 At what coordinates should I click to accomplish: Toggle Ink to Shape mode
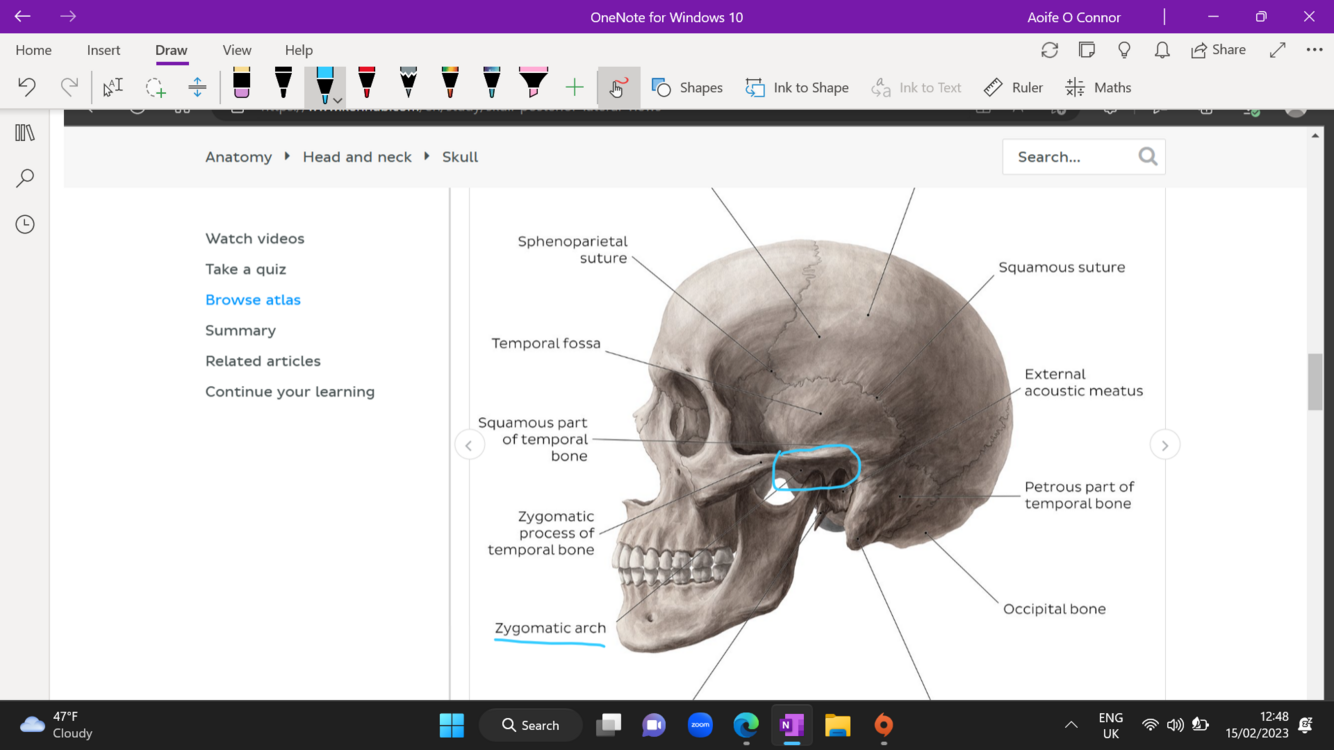(x=797, y=87)
